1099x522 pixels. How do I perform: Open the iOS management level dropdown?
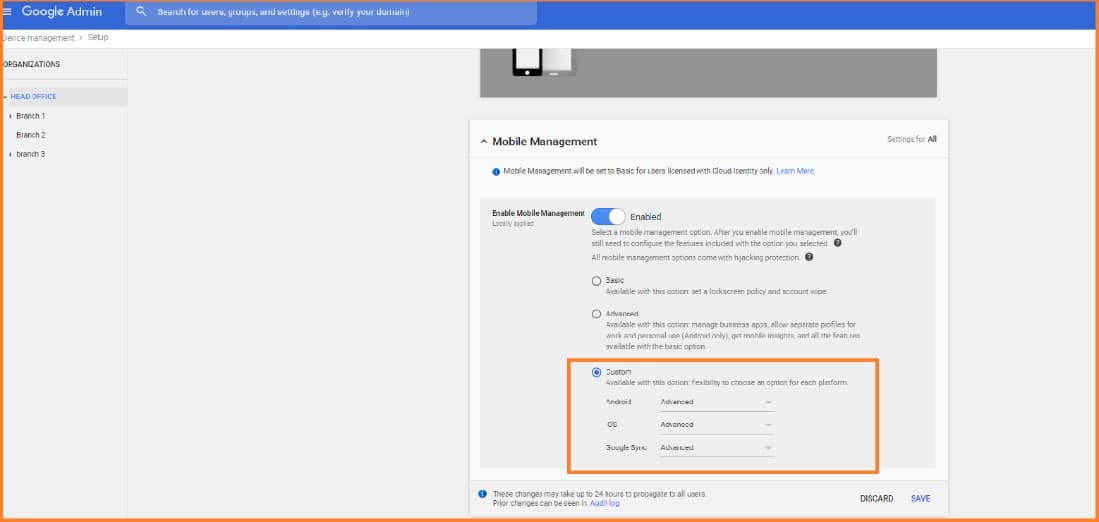point(716,425)
